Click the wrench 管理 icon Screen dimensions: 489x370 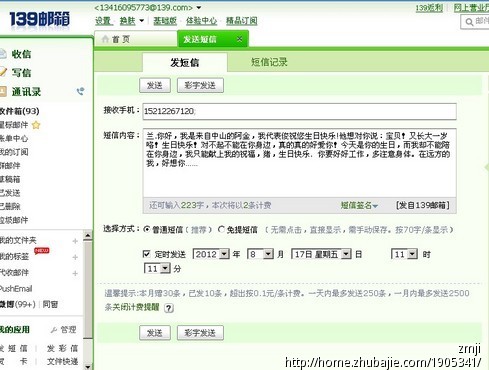(53, 330)
